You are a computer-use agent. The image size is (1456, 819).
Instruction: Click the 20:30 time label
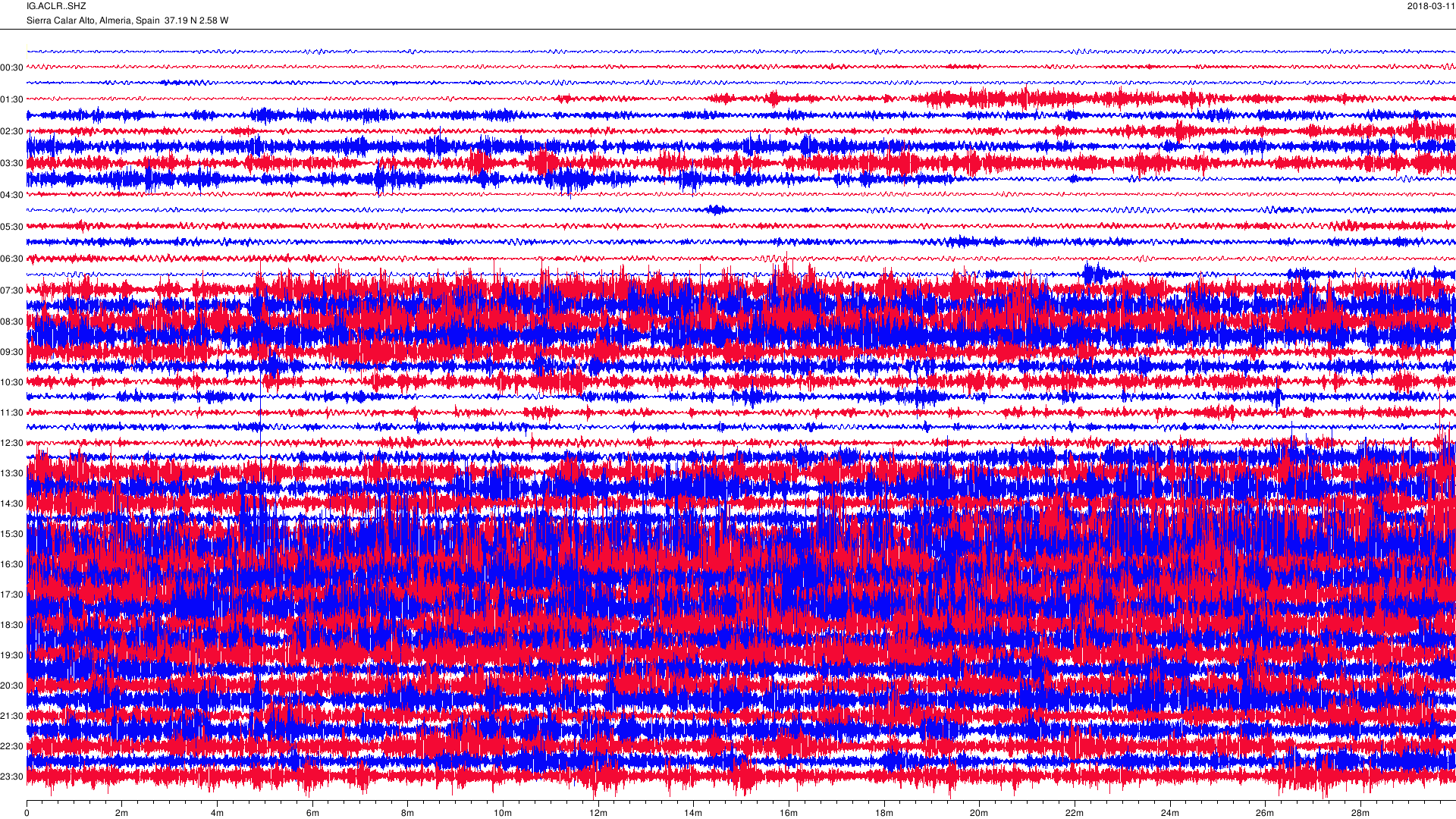tap(11, 686)
